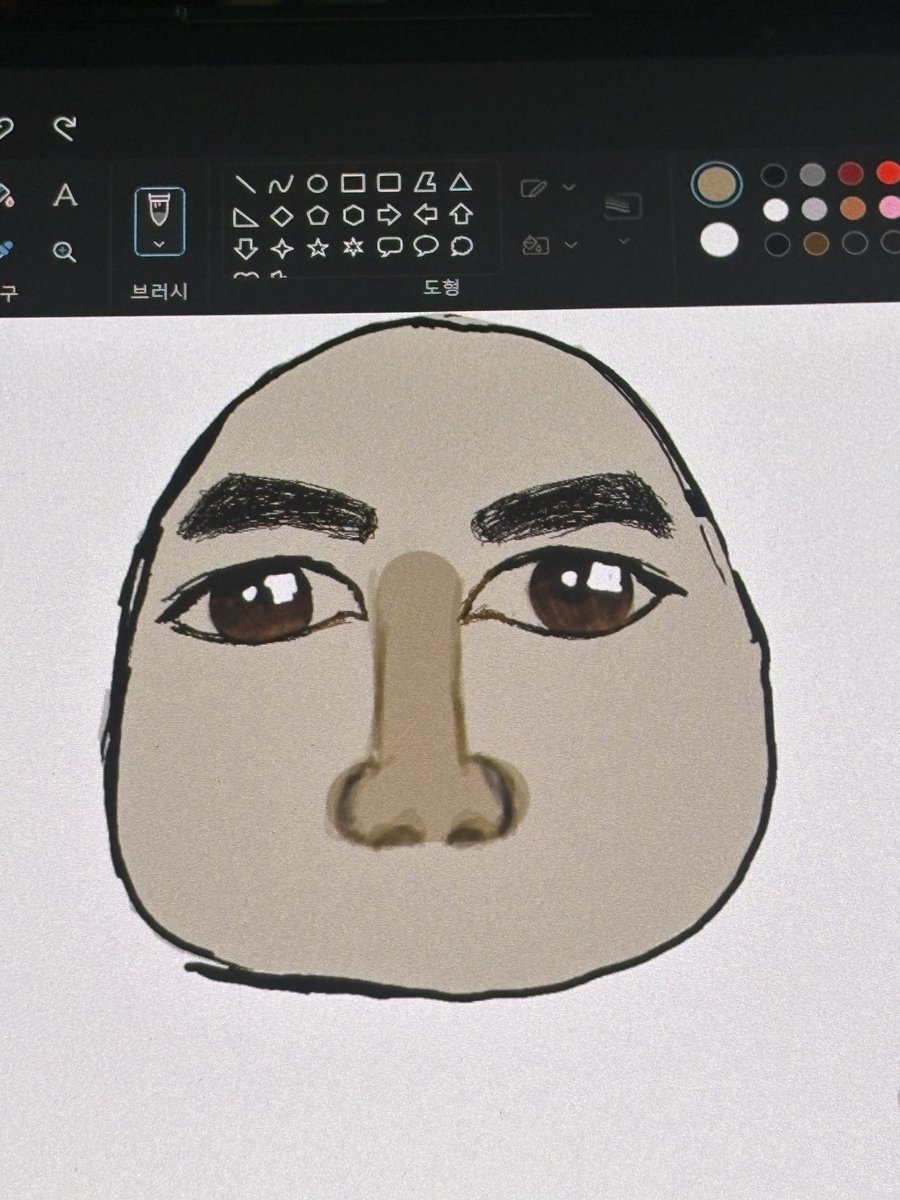The image size is (900, 1200).
Task: Pick the Right arrow shape
Action: 388,215
